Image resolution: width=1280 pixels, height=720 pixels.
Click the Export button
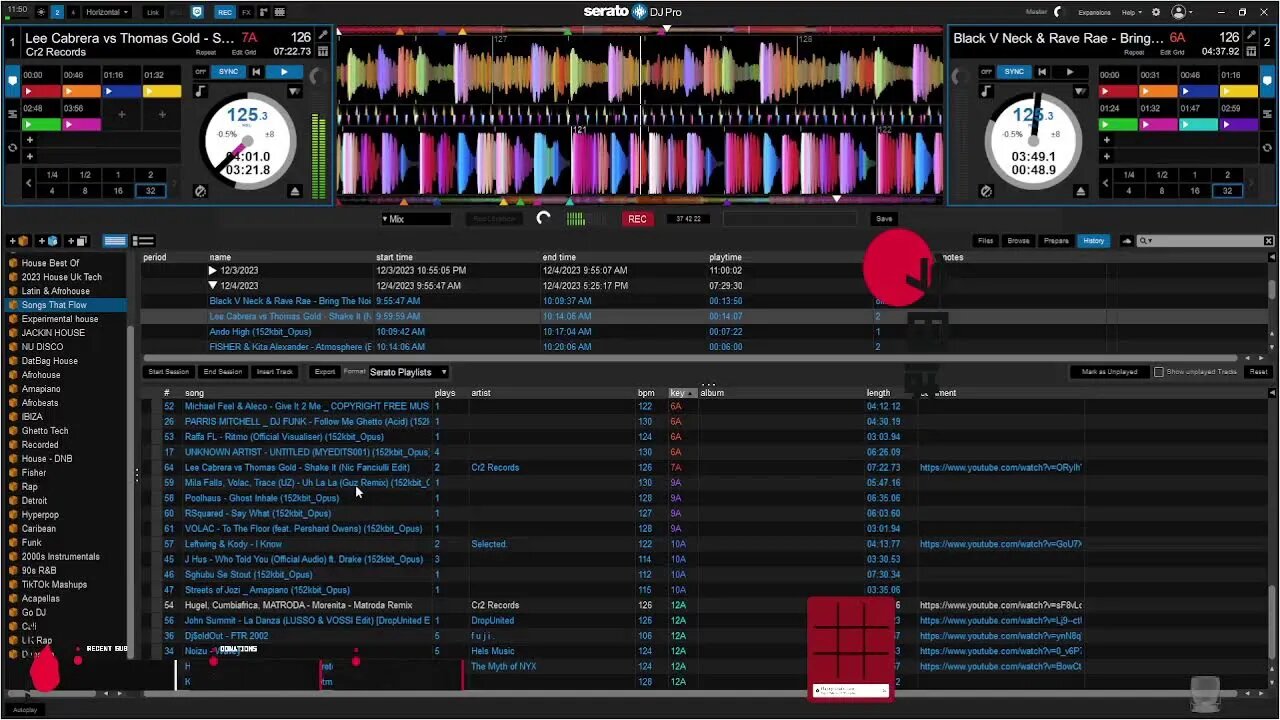(x=325, y=372)
